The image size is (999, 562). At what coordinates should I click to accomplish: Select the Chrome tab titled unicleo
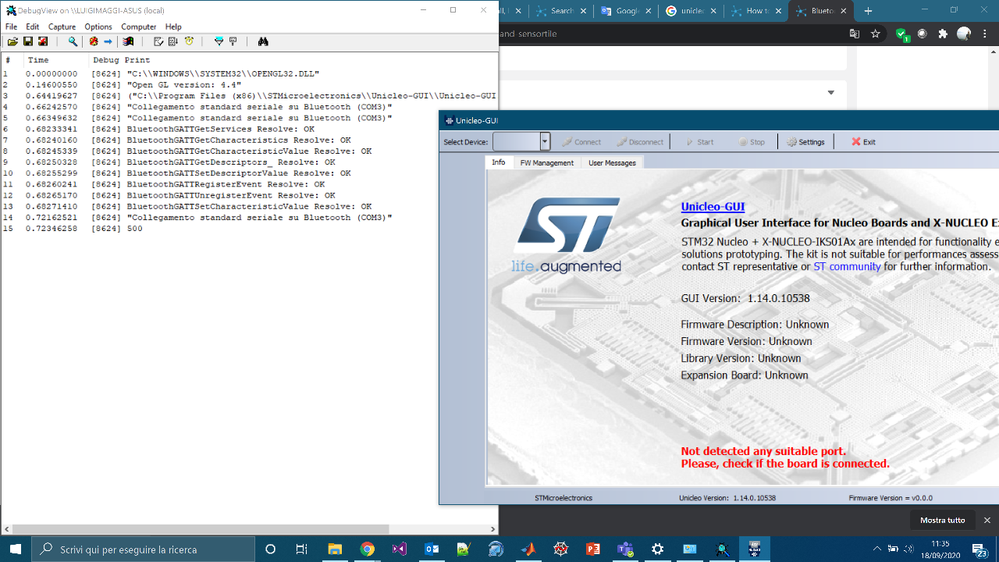[x=691, y=11]
